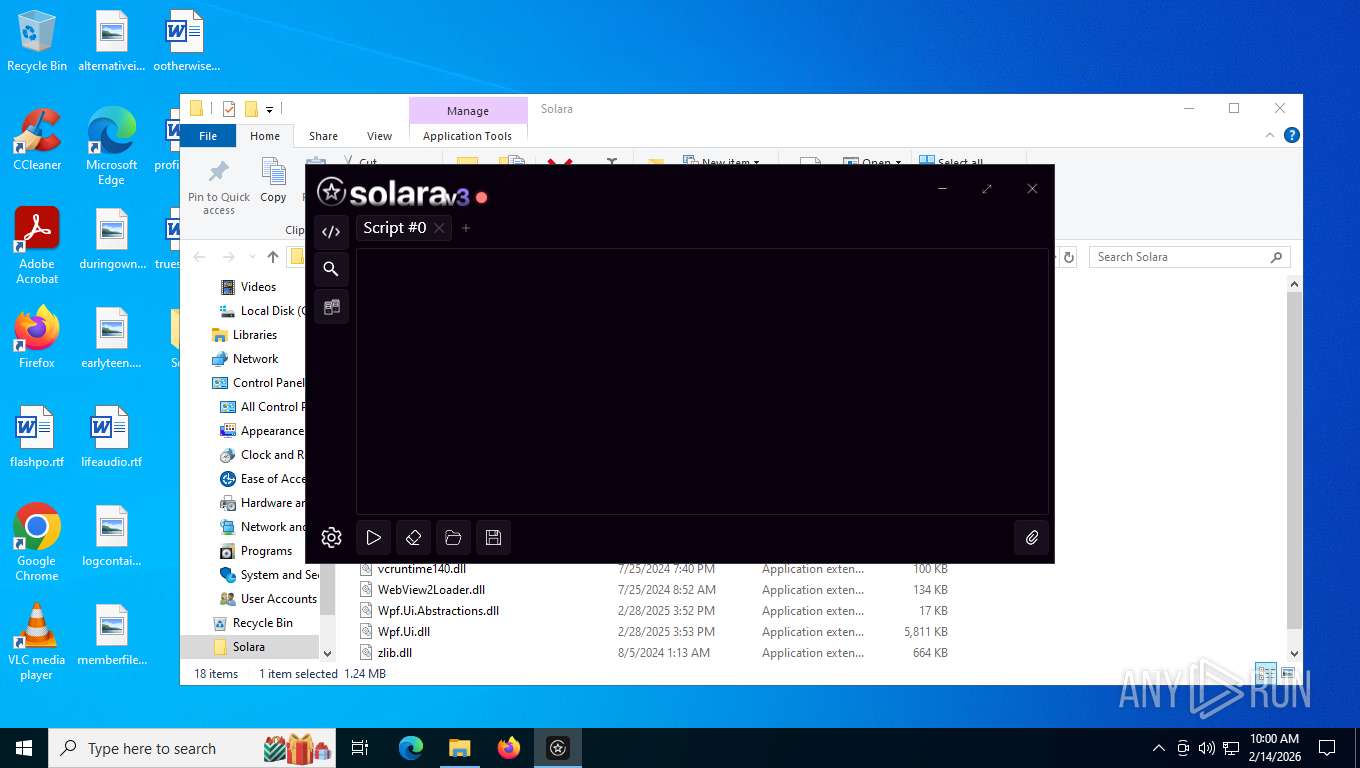Open Task View from the taskbar
Viewport: 1360px width, 768px height.
click(x=360, y=748)
